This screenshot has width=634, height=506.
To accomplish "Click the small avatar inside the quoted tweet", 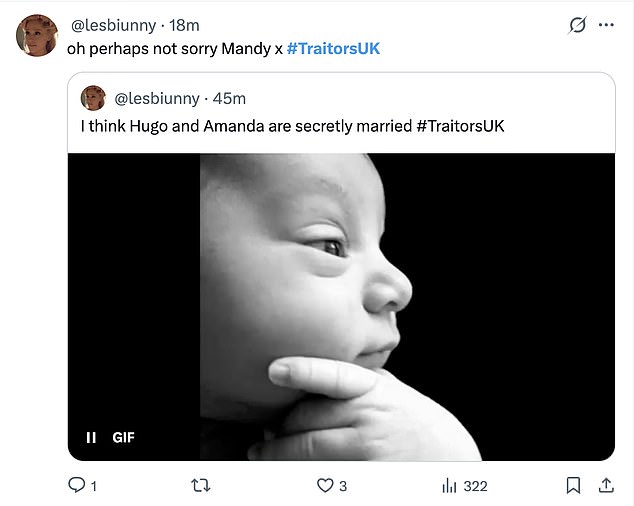I will [93, 98].
